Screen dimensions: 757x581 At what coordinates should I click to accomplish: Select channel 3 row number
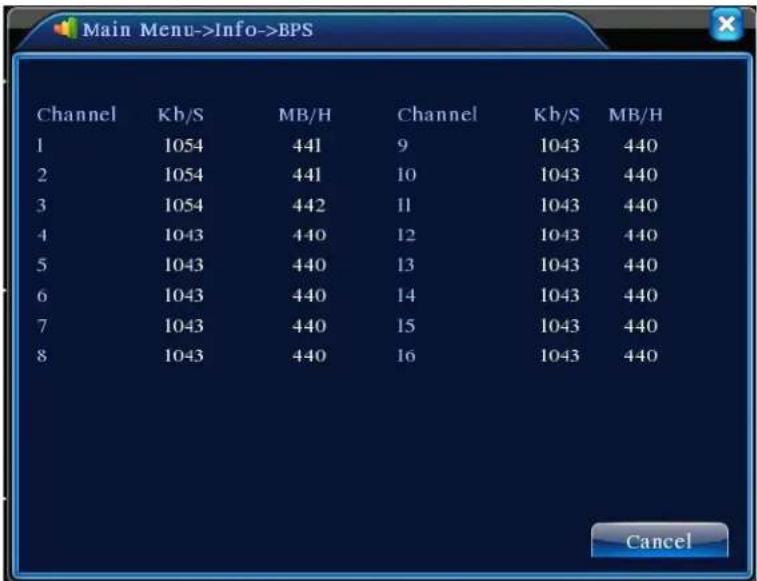(x=42, y=205)
